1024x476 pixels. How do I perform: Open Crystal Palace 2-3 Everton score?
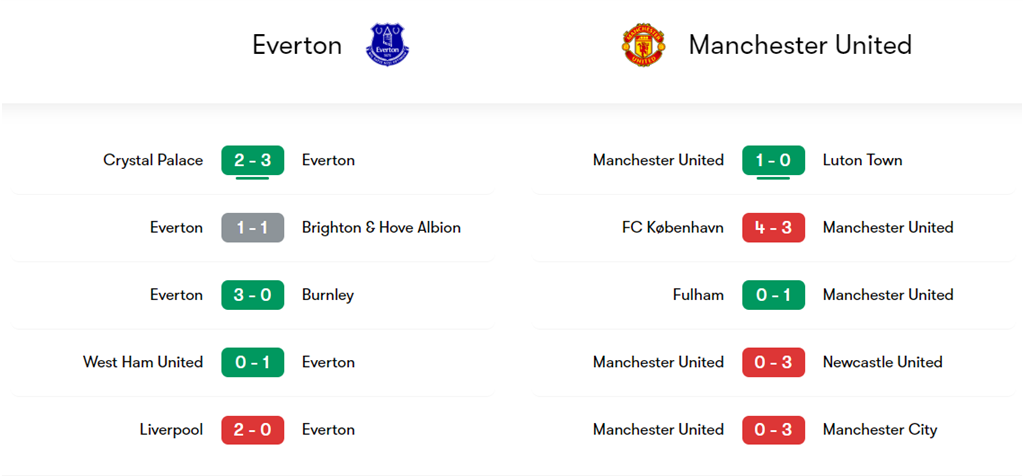coord(253,160)
